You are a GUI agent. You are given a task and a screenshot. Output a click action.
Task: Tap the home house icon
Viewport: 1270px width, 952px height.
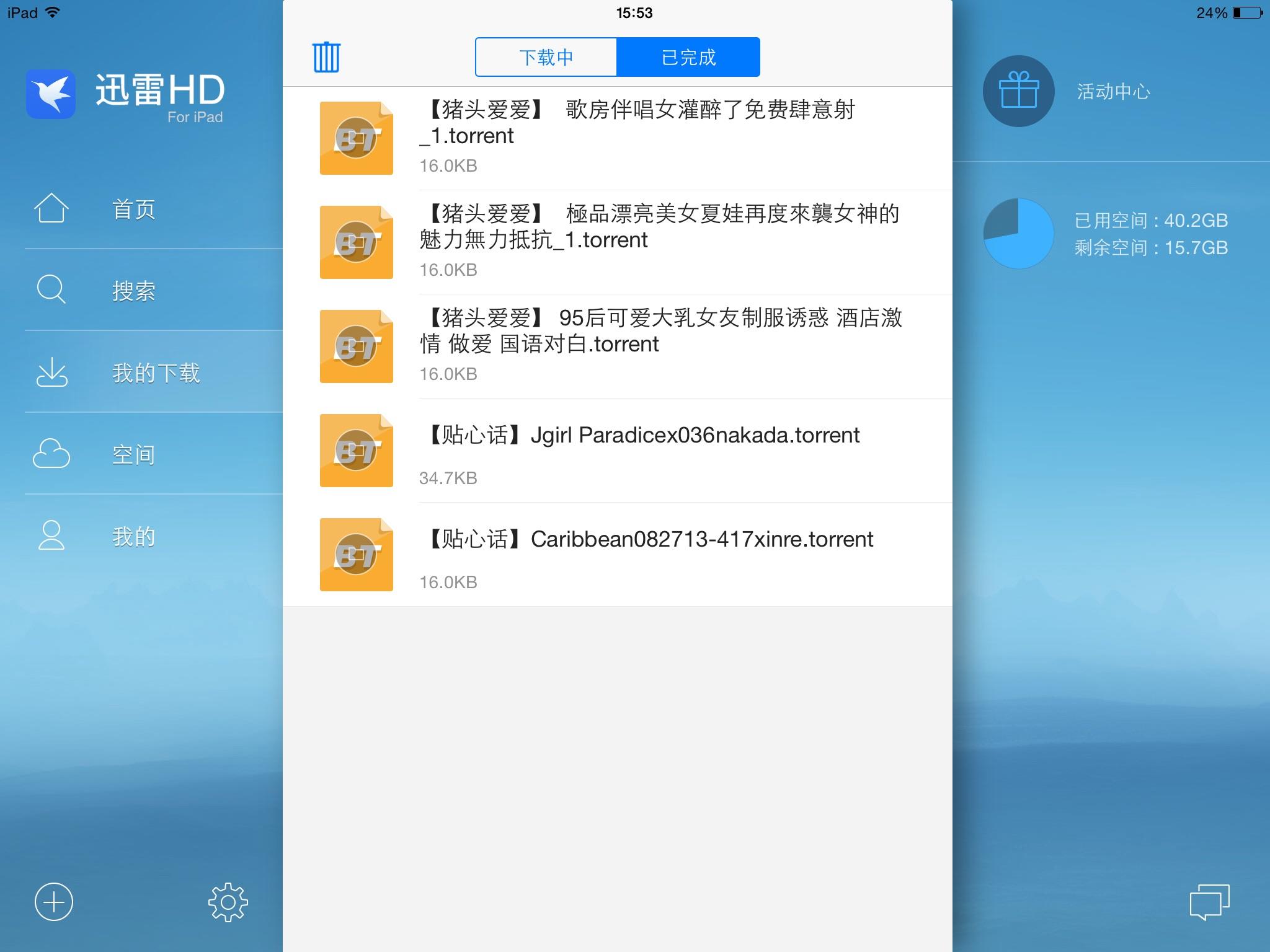point(51,208)
